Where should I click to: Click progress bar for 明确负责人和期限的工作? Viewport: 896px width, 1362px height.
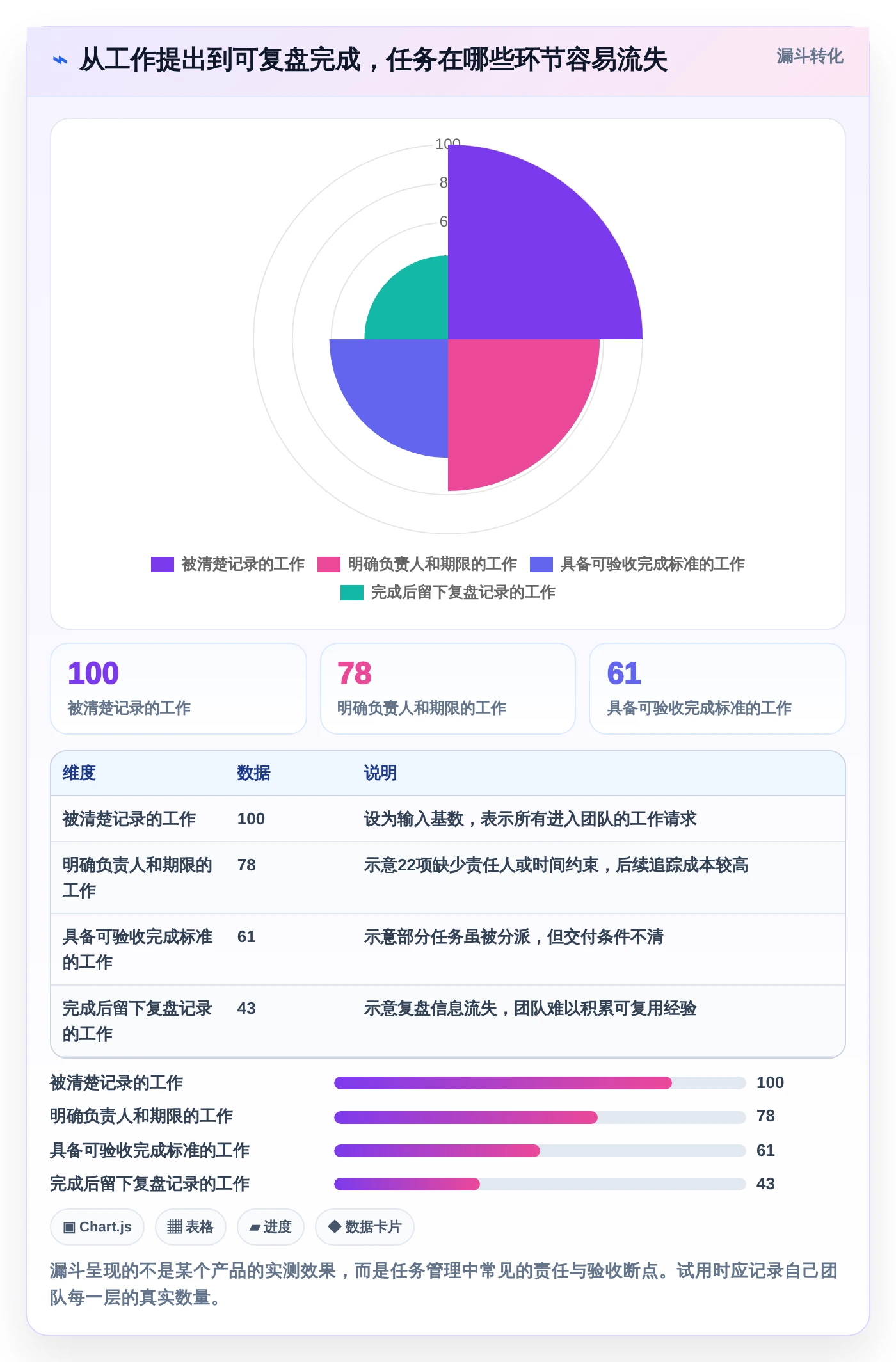tap(540, 1118)
